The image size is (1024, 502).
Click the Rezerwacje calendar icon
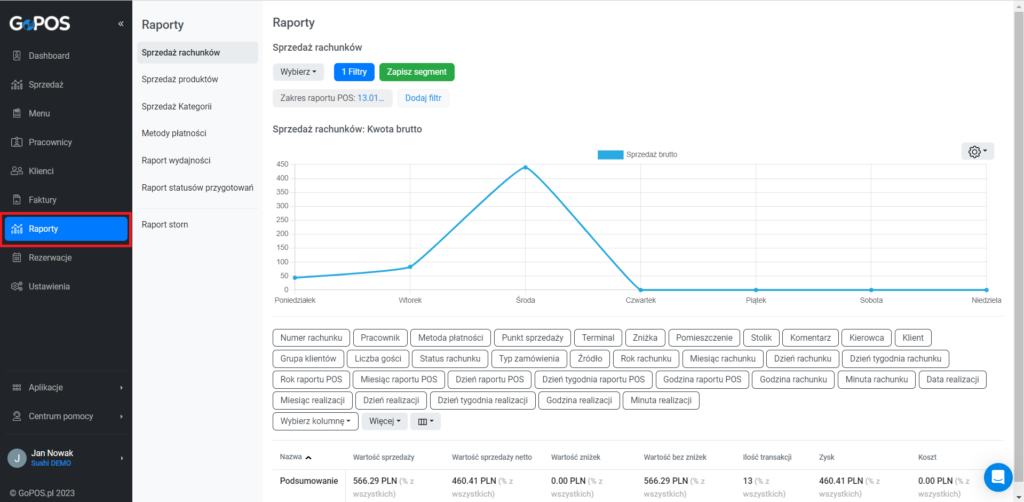(x=18, y=258)
